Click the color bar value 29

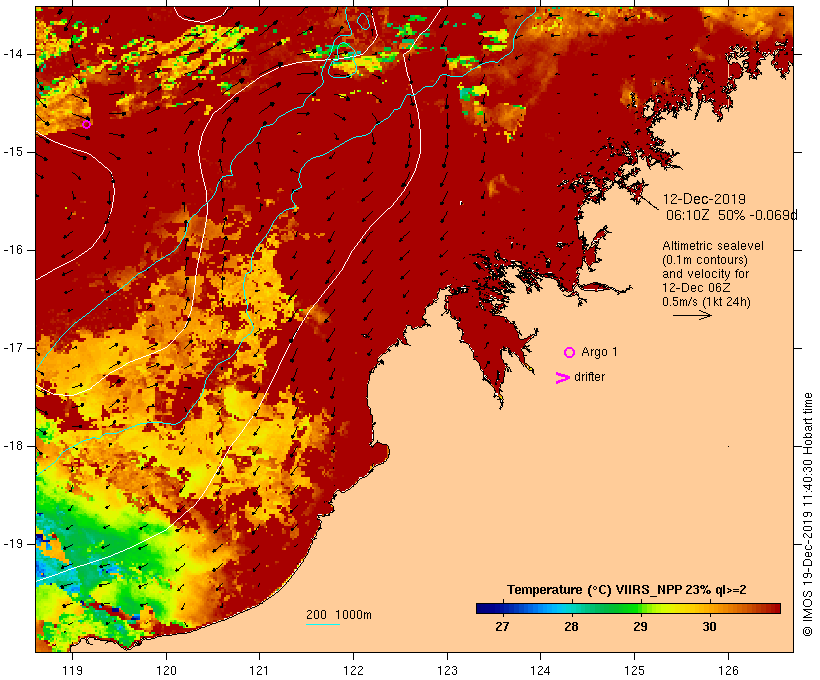tap(640, 627)
